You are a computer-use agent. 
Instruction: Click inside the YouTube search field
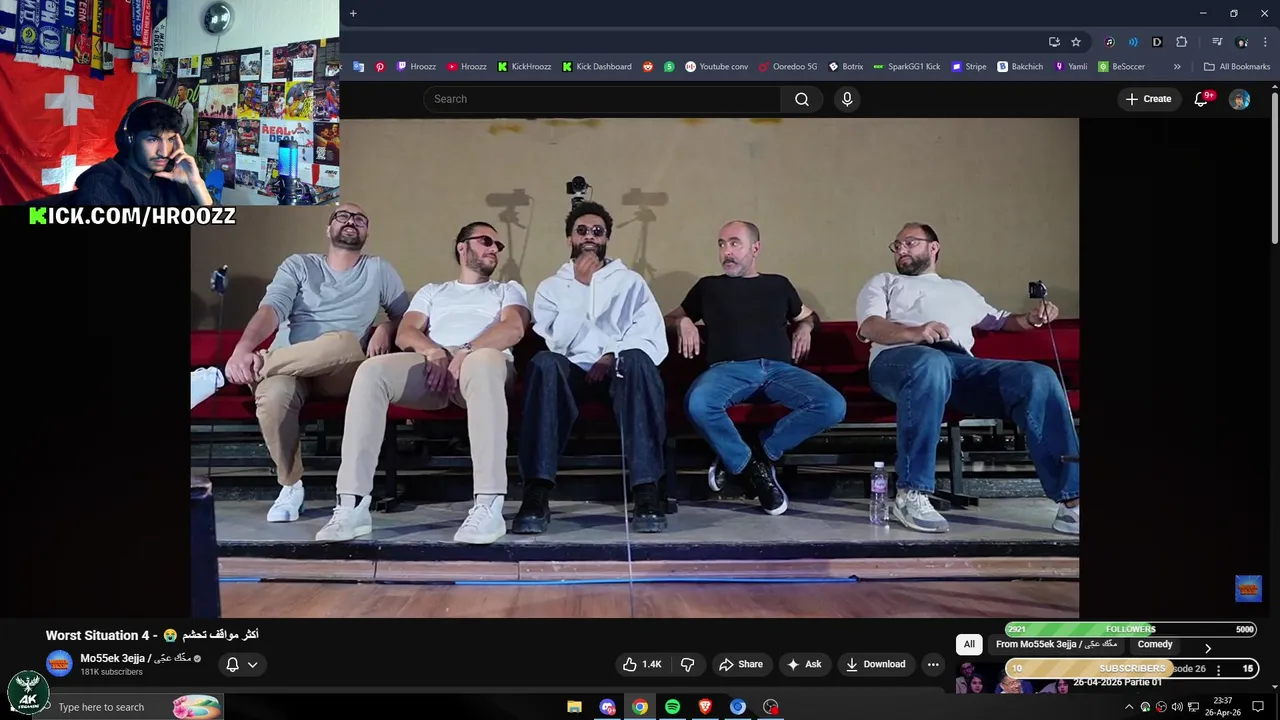602,99
